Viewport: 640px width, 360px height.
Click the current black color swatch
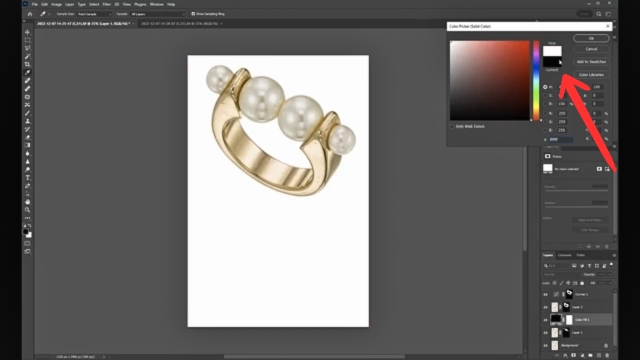click(552, 62)
